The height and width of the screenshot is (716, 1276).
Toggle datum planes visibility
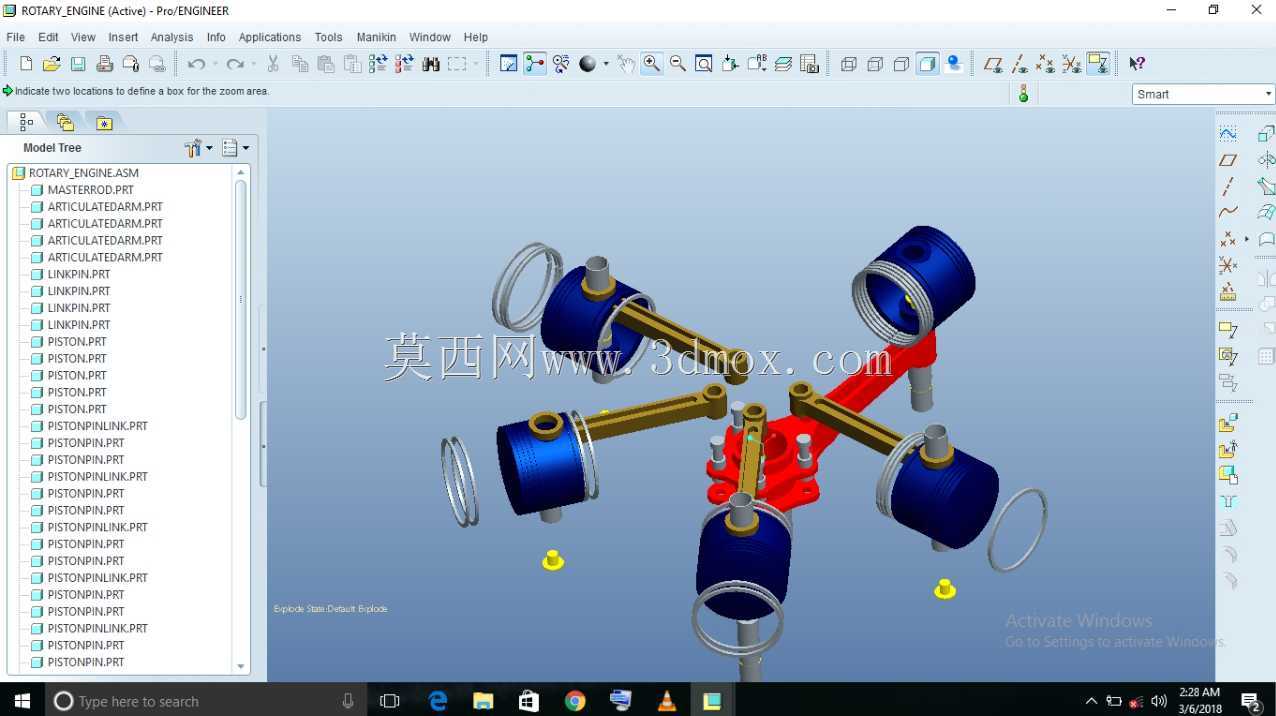point(993,64)
